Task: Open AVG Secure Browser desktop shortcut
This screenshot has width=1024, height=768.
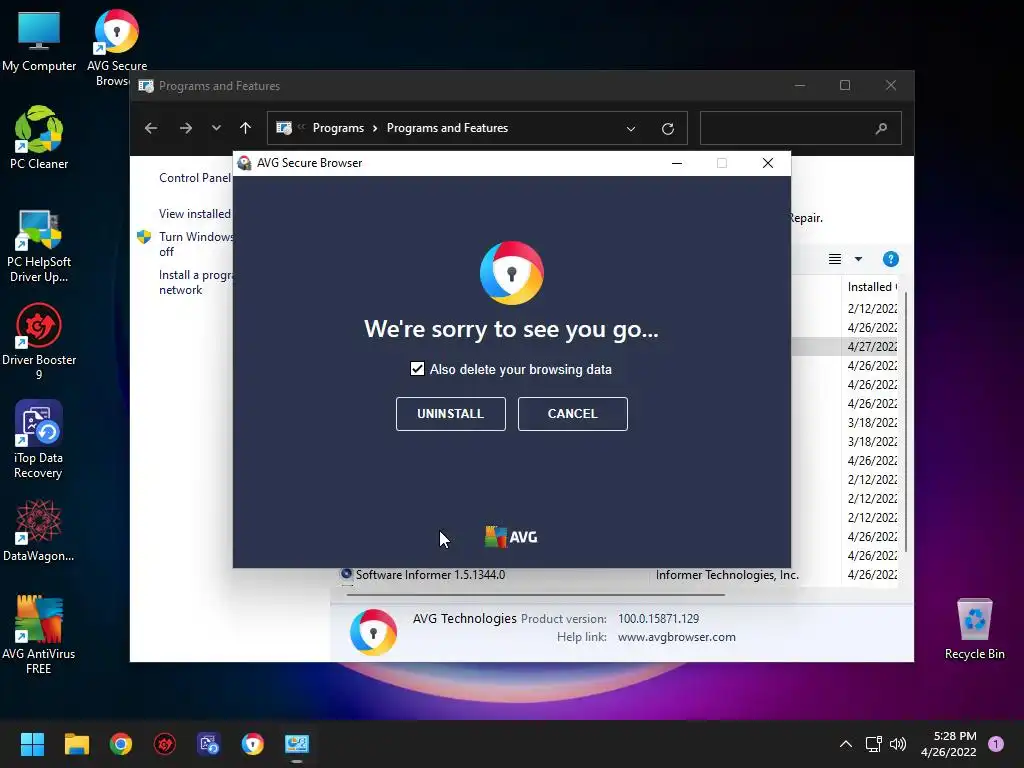Action: point(117,46)
